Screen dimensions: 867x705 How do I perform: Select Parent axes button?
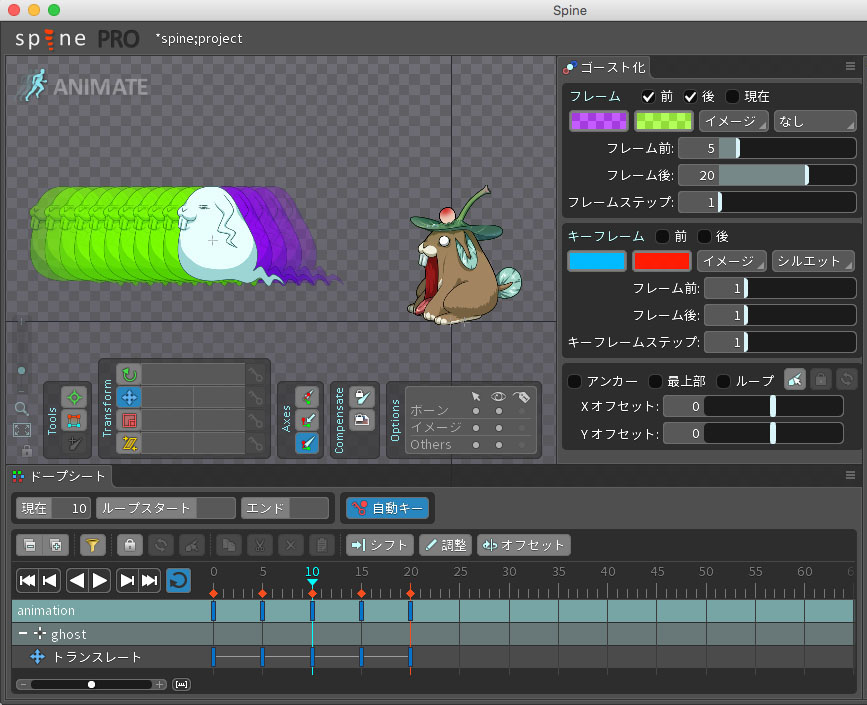(x=307, y=420)
